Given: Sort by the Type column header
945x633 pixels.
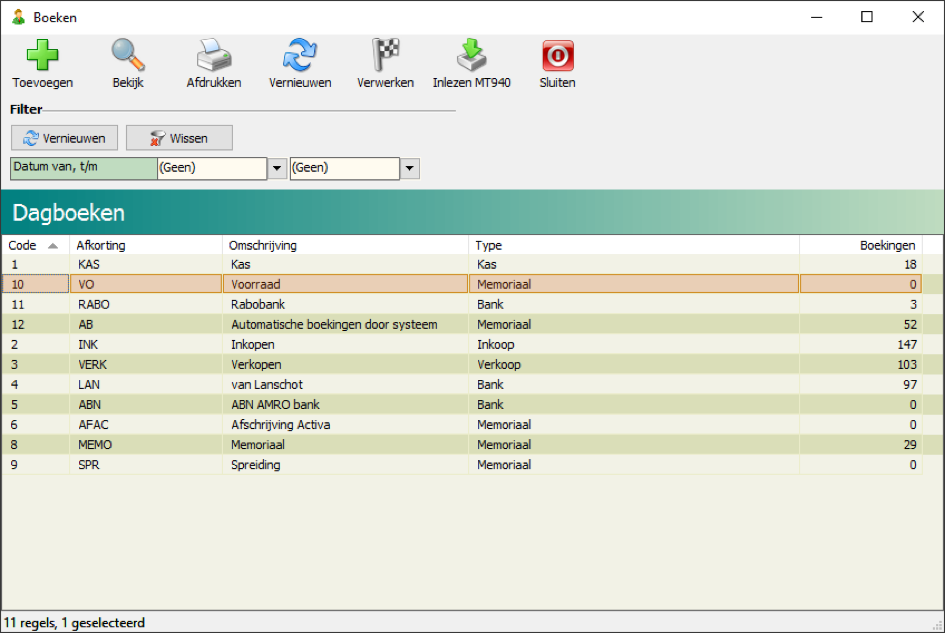Looking at the screenshot, I should coord(634,245).
